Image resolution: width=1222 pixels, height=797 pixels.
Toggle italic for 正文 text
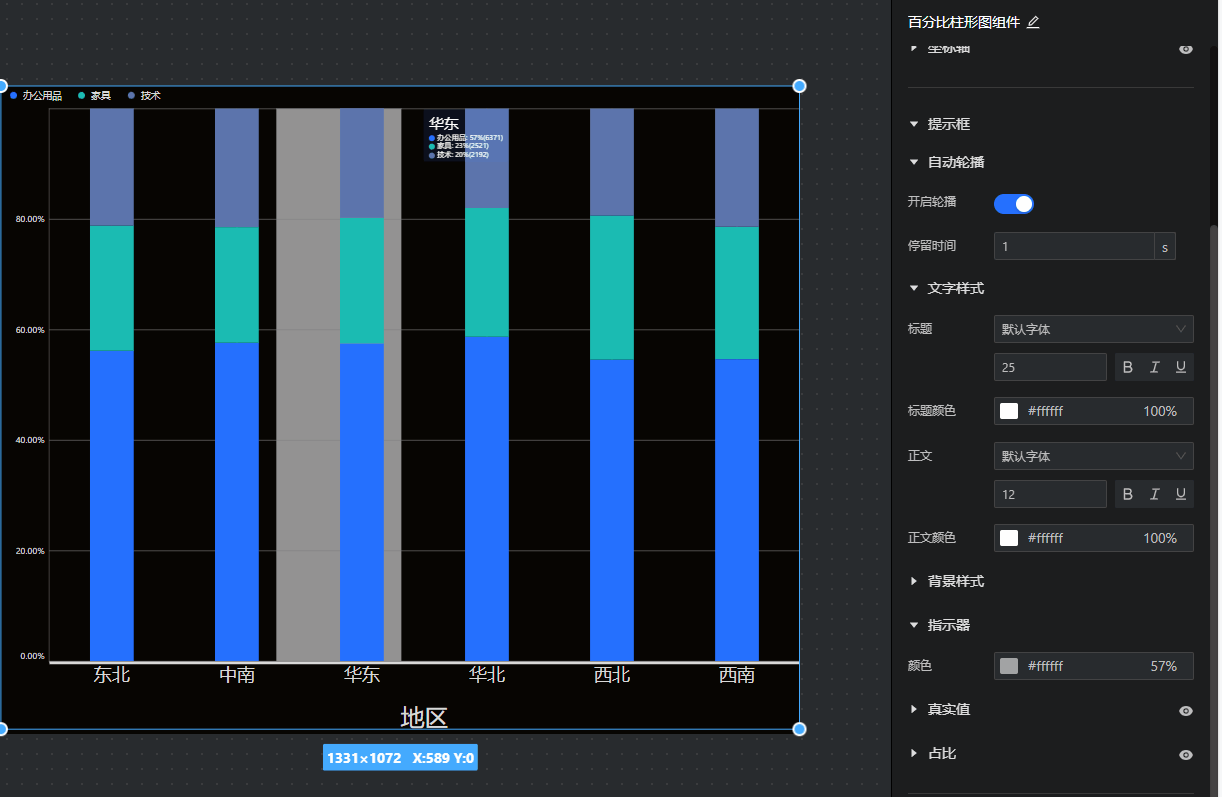click(x=1154, y=494)
